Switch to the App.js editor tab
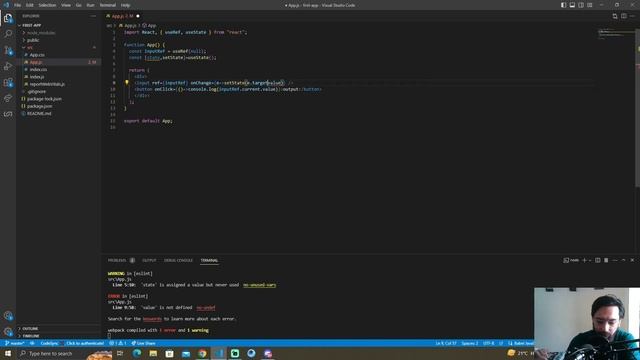The height and width of the screenshot is (360, 640). (122, 16)
